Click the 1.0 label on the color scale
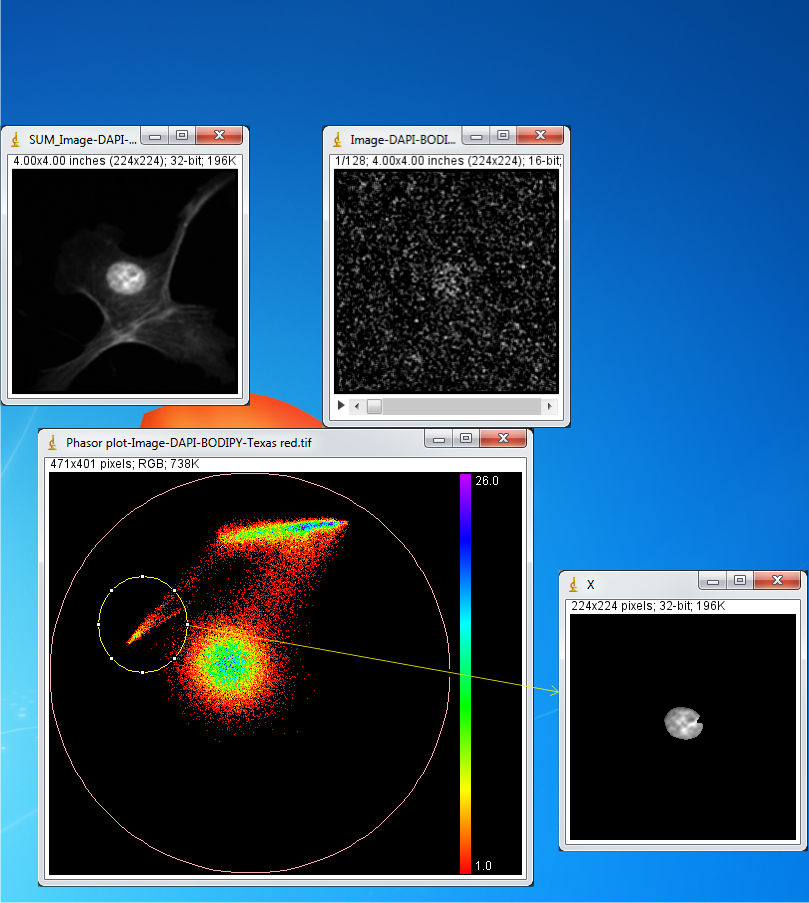 484,866
